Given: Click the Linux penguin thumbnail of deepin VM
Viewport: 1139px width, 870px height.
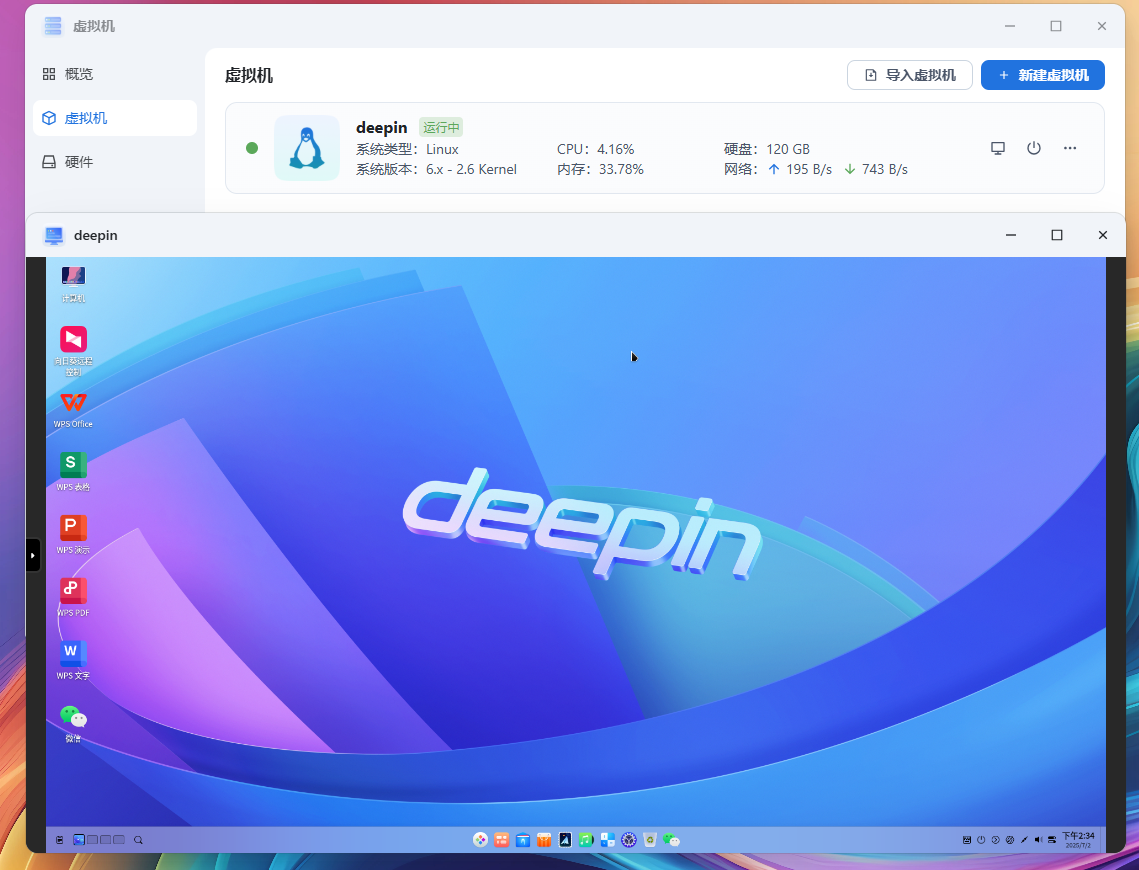Looking at the screenshot, I should pos(307,148).
